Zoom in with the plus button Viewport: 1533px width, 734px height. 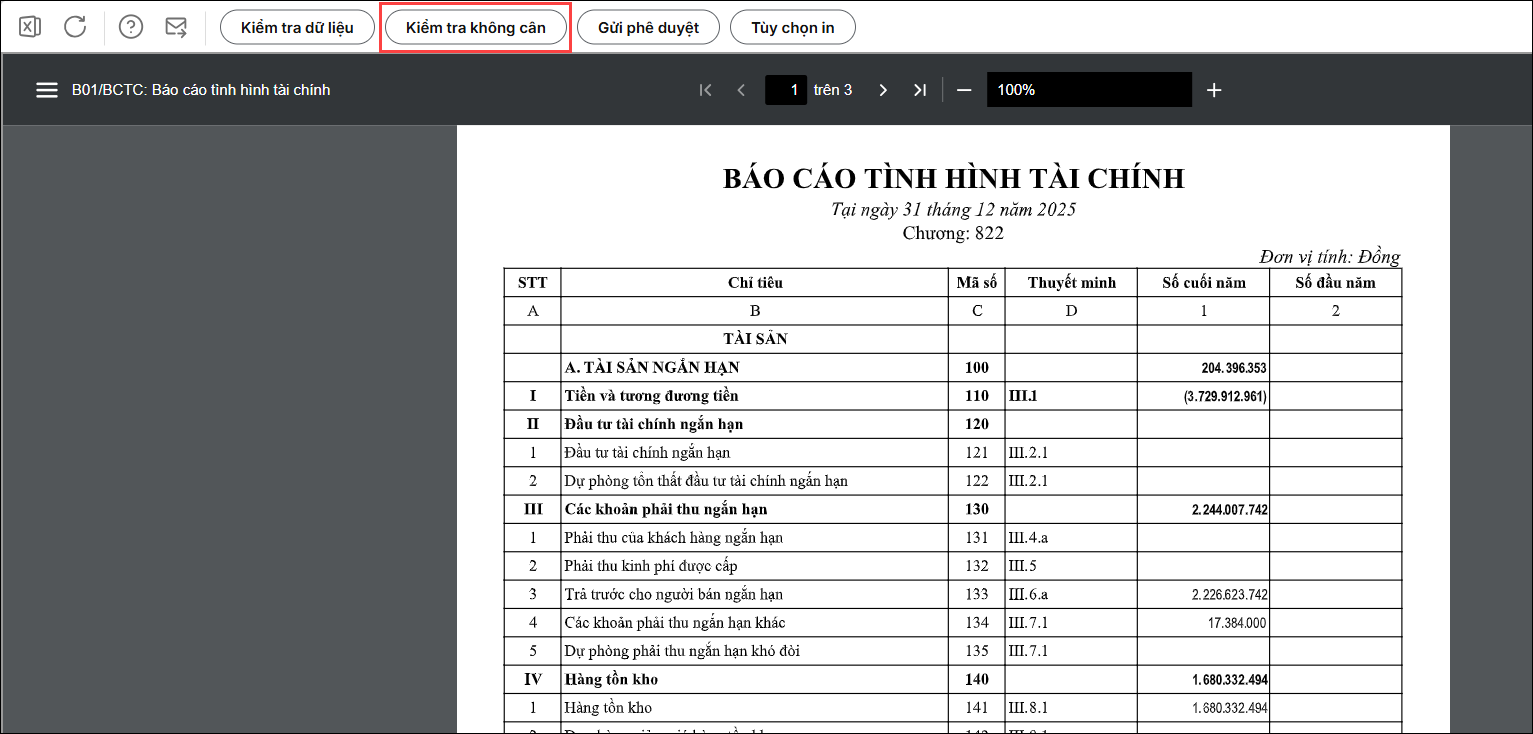coord(1214,90)
